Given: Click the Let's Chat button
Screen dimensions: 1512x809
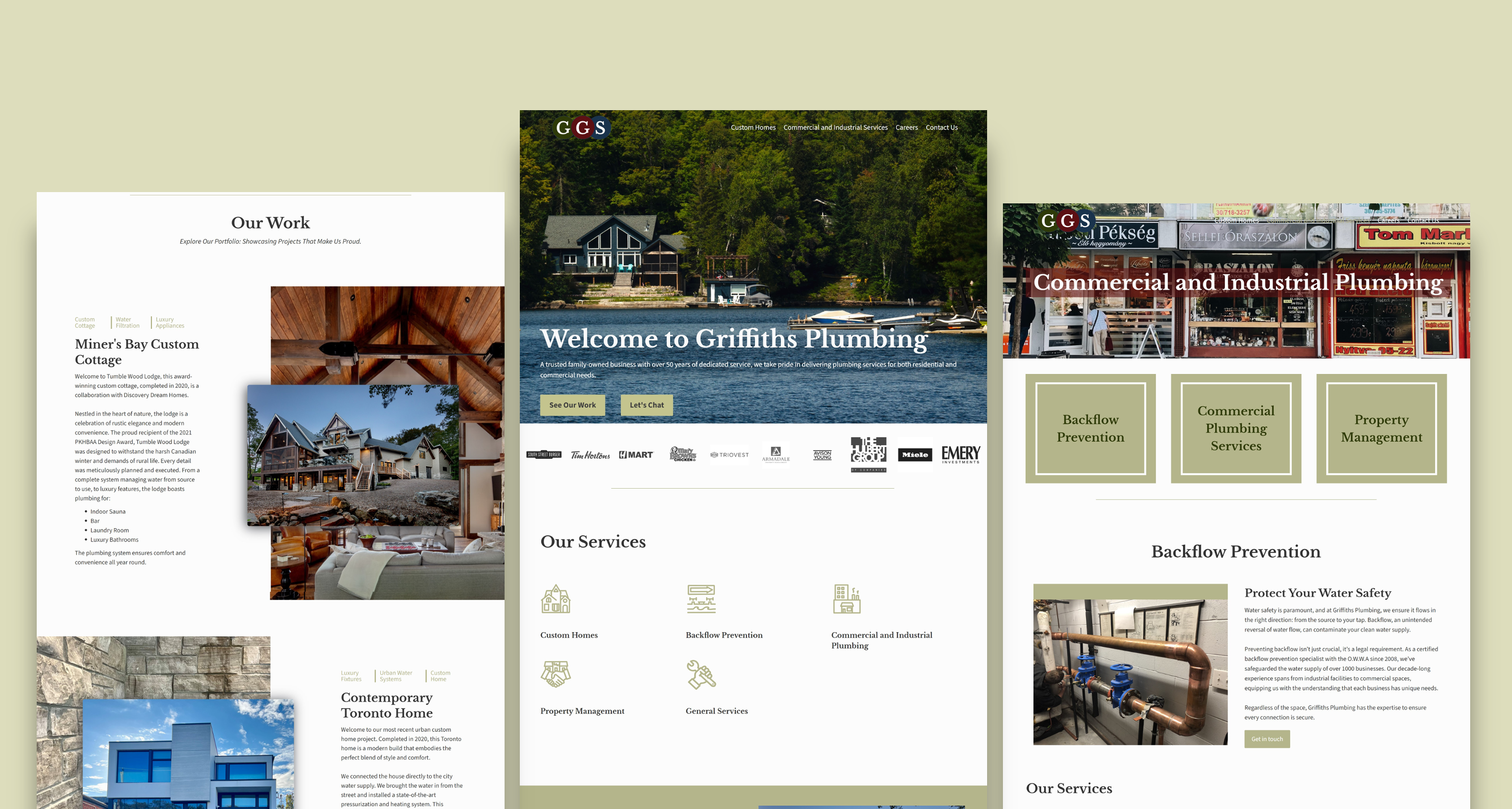Looking at the screenshot, I should click(x=647, y=404).
